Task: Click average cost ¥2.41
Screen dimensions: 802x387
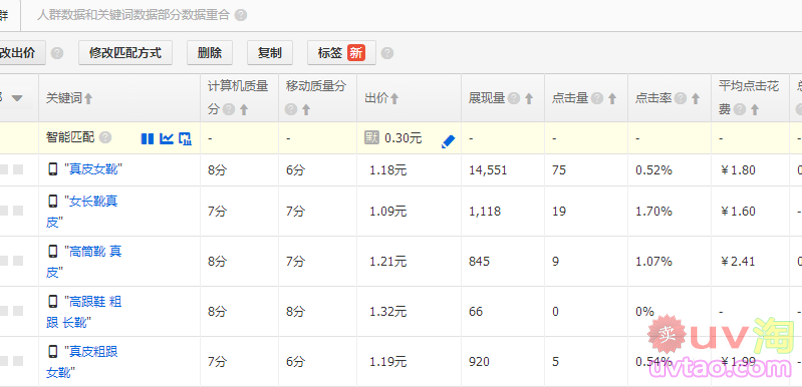Action: pos(738,261)
